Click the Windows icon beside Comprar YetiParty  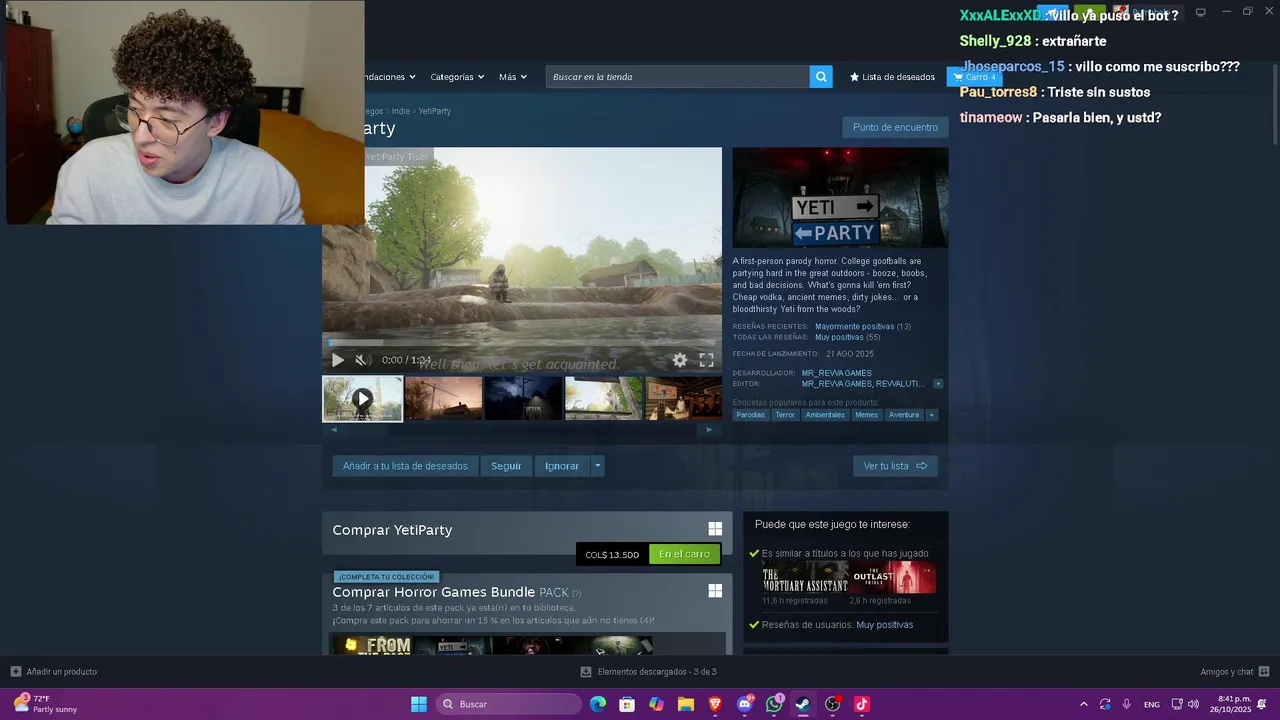coord(715,529)
